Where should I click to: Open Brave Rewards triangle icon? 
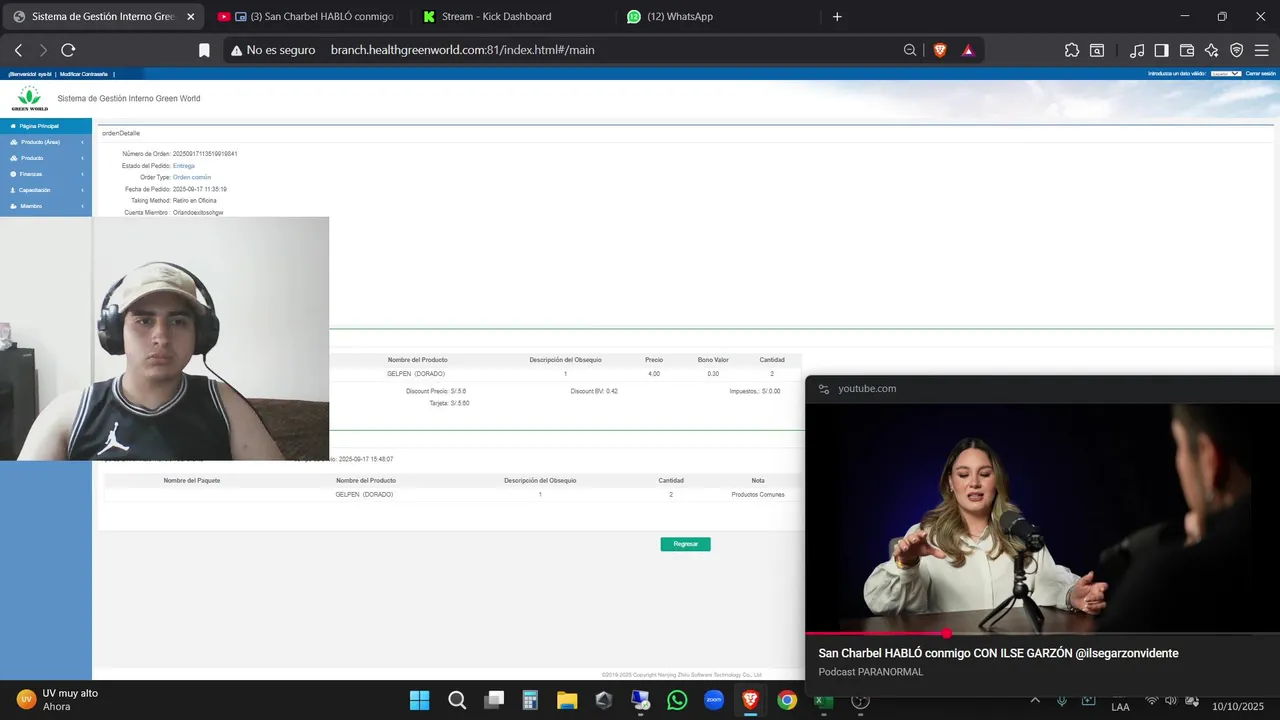(968, 50)
